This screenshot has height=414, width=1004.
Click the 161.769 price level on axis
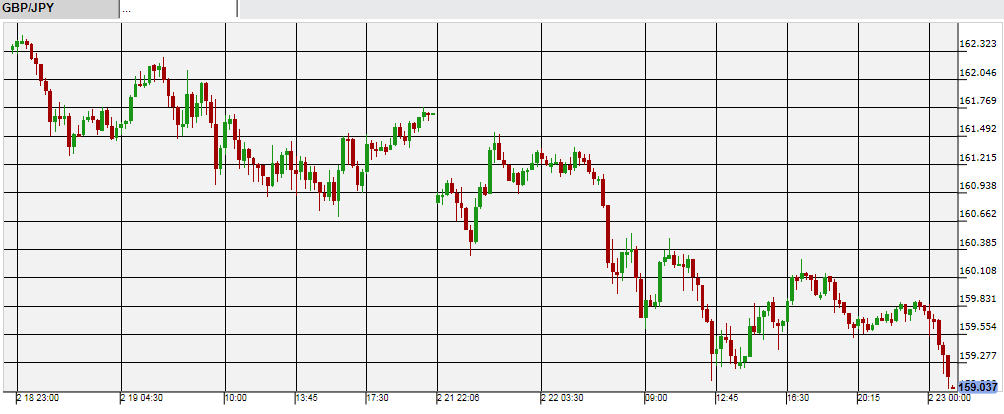point(979,101)
